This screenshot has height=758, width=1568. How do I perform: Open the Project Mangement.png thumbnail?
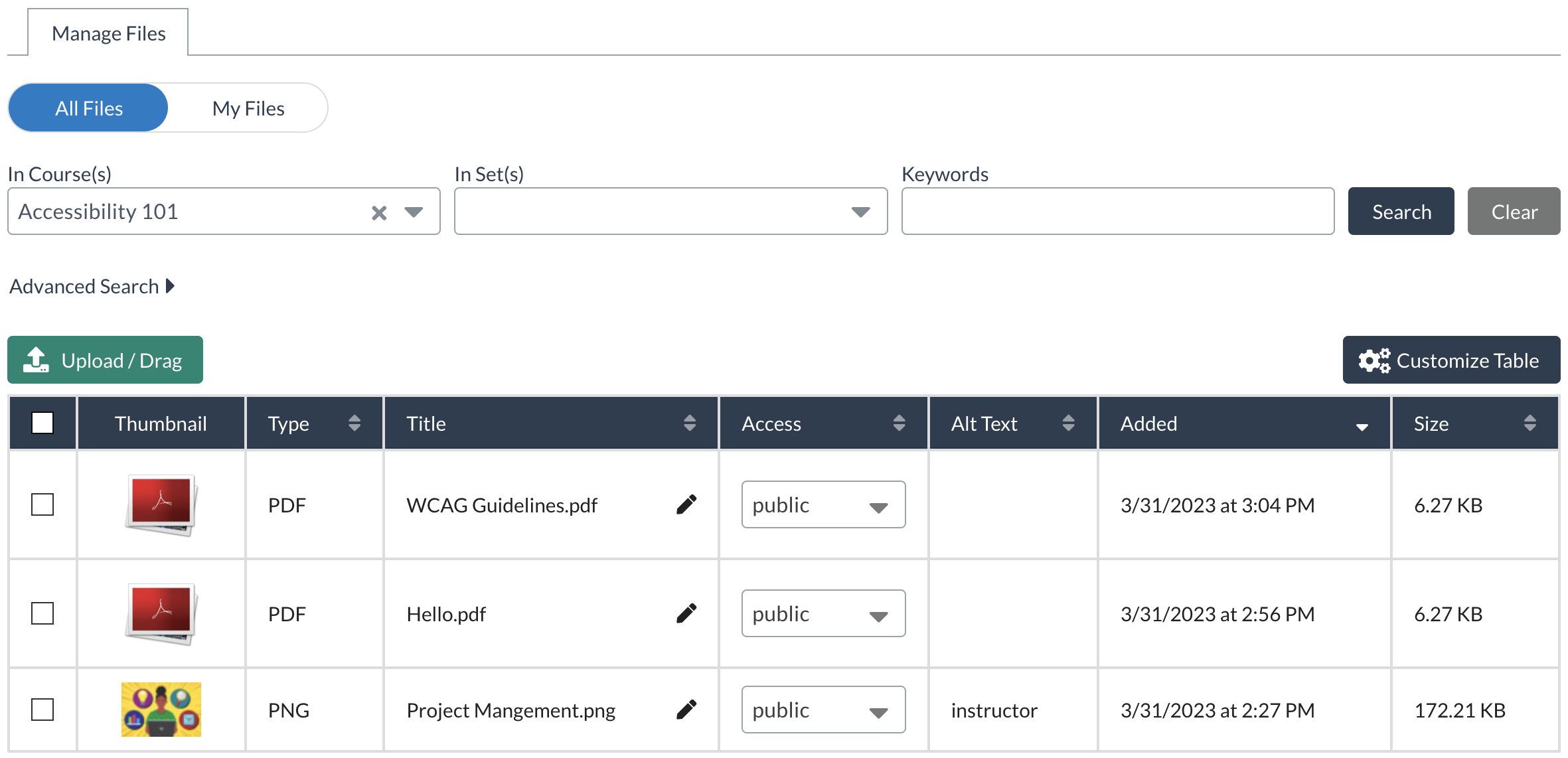click(161, 710)
